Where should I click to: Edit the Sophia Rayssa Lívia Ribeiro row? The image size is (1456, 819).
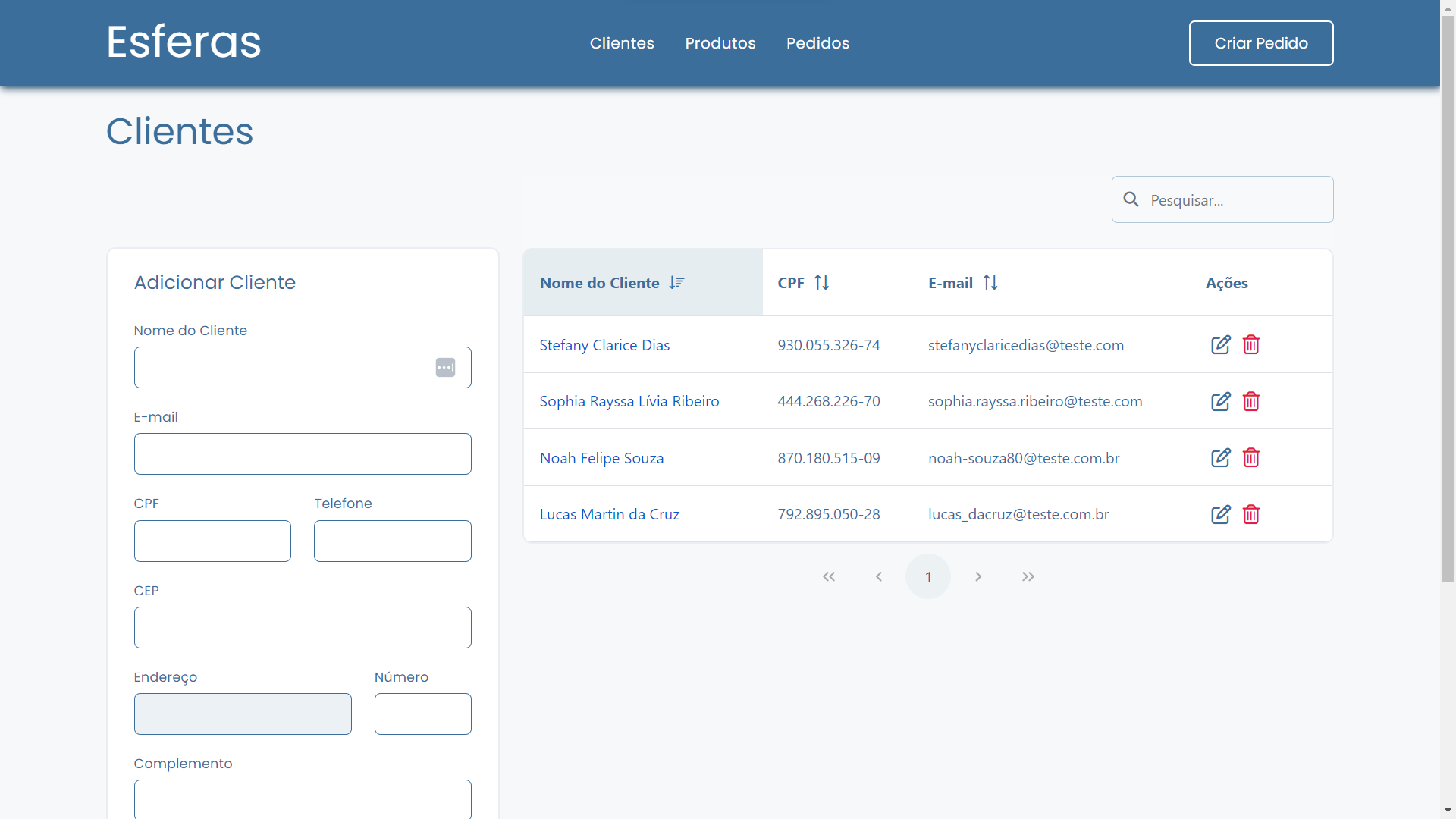pyautogui.click(x=1221, y=401)
